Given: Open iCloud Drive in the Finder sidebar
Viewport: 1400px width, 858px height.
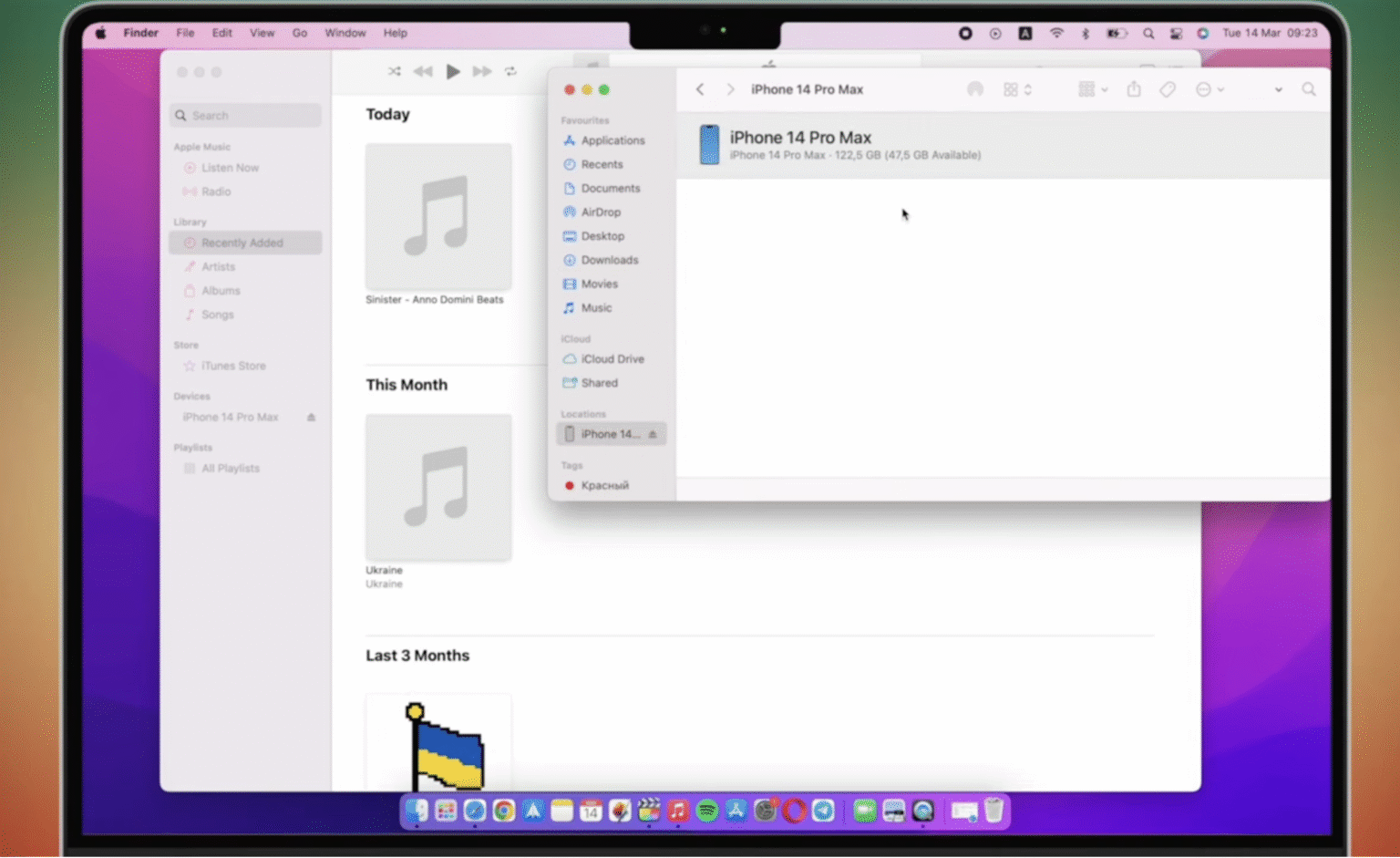Looking at the screenshot, I should (x=611, y=359).
